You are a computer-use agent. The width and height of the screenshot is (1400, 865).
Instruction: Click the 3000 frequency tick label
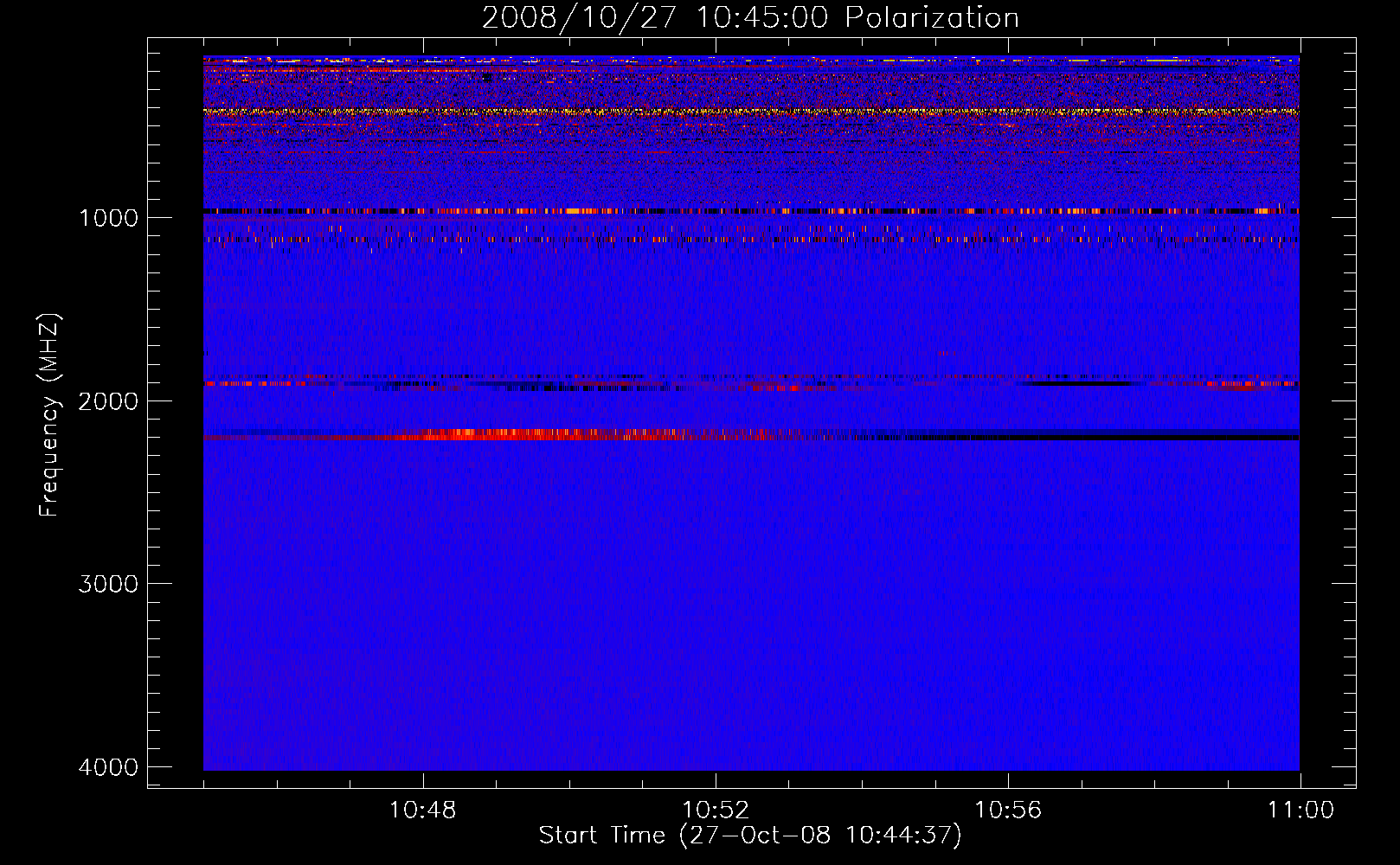click(108, 584)
